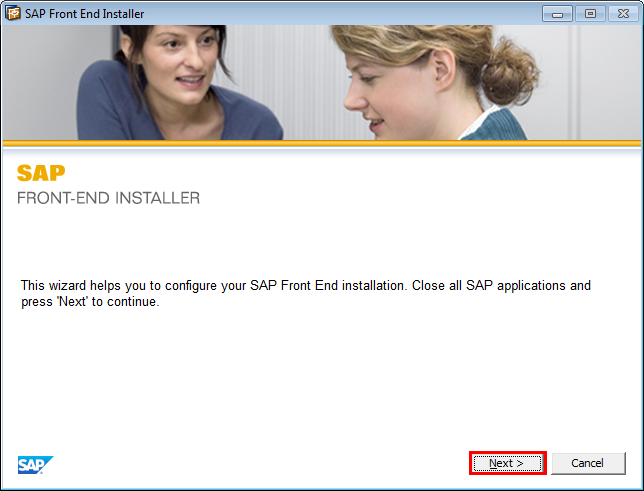Click the Next button to continue

coord(507,463)
